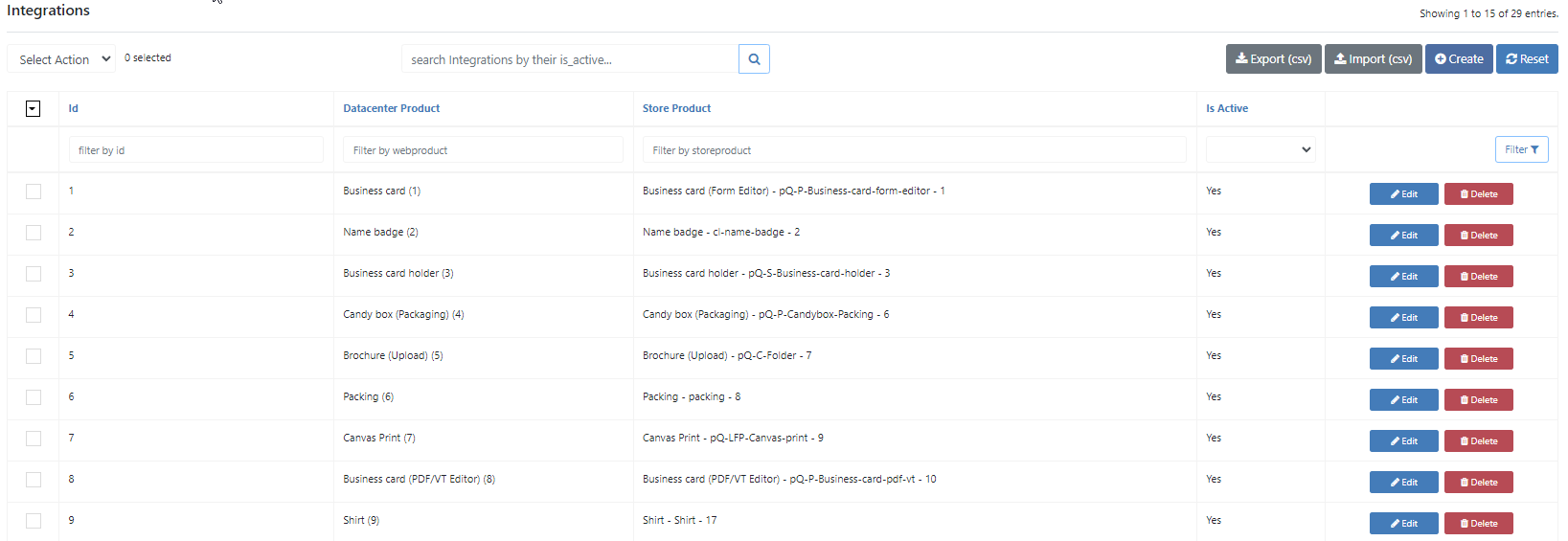Apply filters with the Filter funnel button

1521,149
